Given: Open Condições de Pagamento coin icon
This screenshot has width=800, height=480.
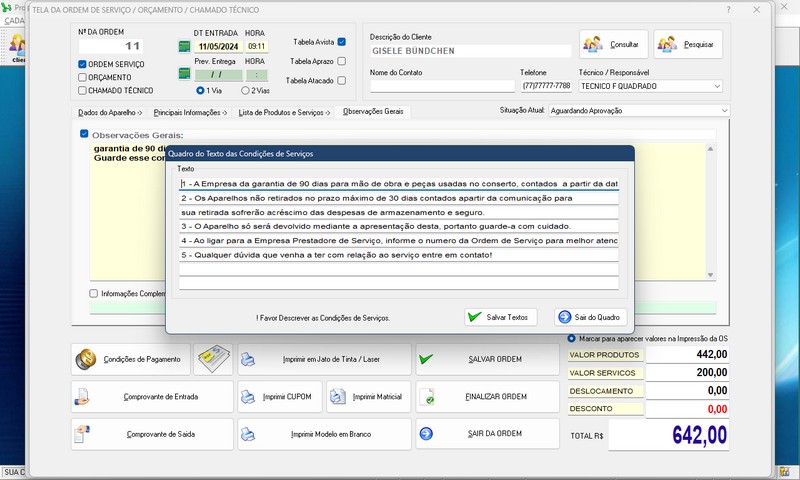Looking at the screenshot, I should [x=86, y=359].
